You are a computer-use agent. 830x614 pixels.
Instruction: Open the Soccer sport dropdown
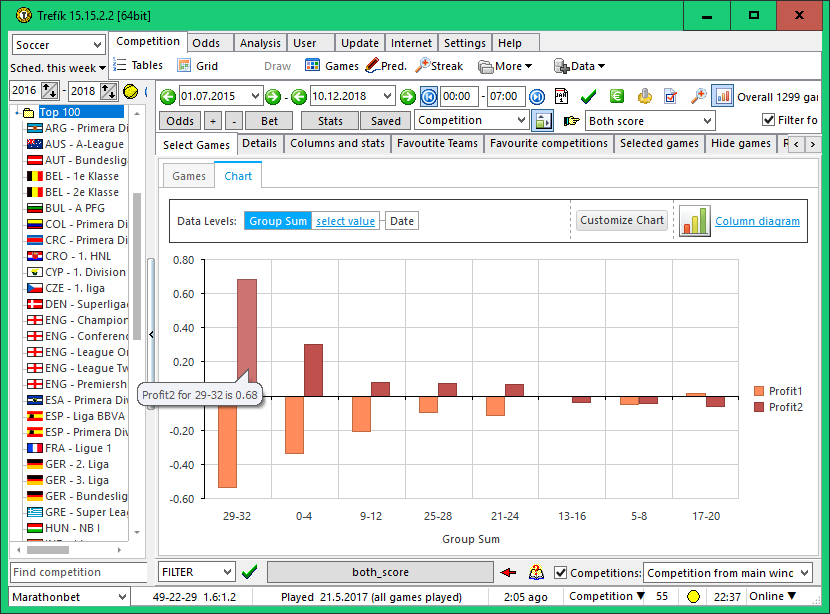click(x=59, y=45)
